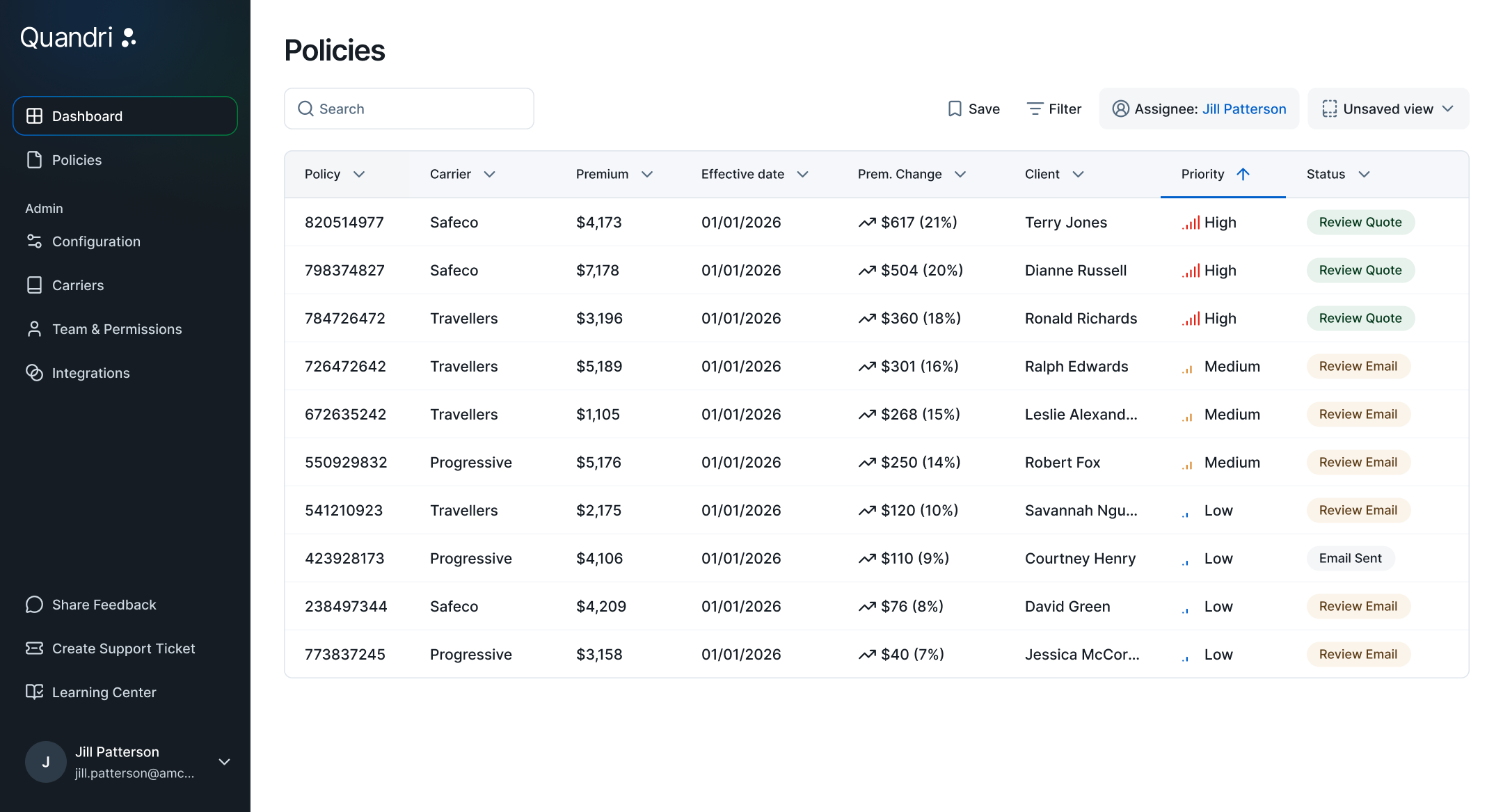1503x812 pixels.
Task: Click the Save bookmark button
Action: 973,109
